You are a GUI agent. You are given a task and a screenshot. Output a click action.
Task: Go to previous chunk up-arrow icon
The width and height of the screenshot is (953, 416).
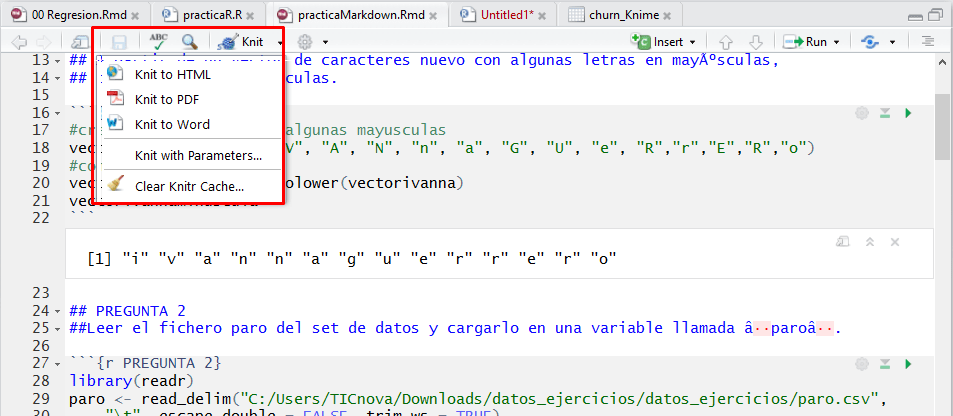(727, 42)
